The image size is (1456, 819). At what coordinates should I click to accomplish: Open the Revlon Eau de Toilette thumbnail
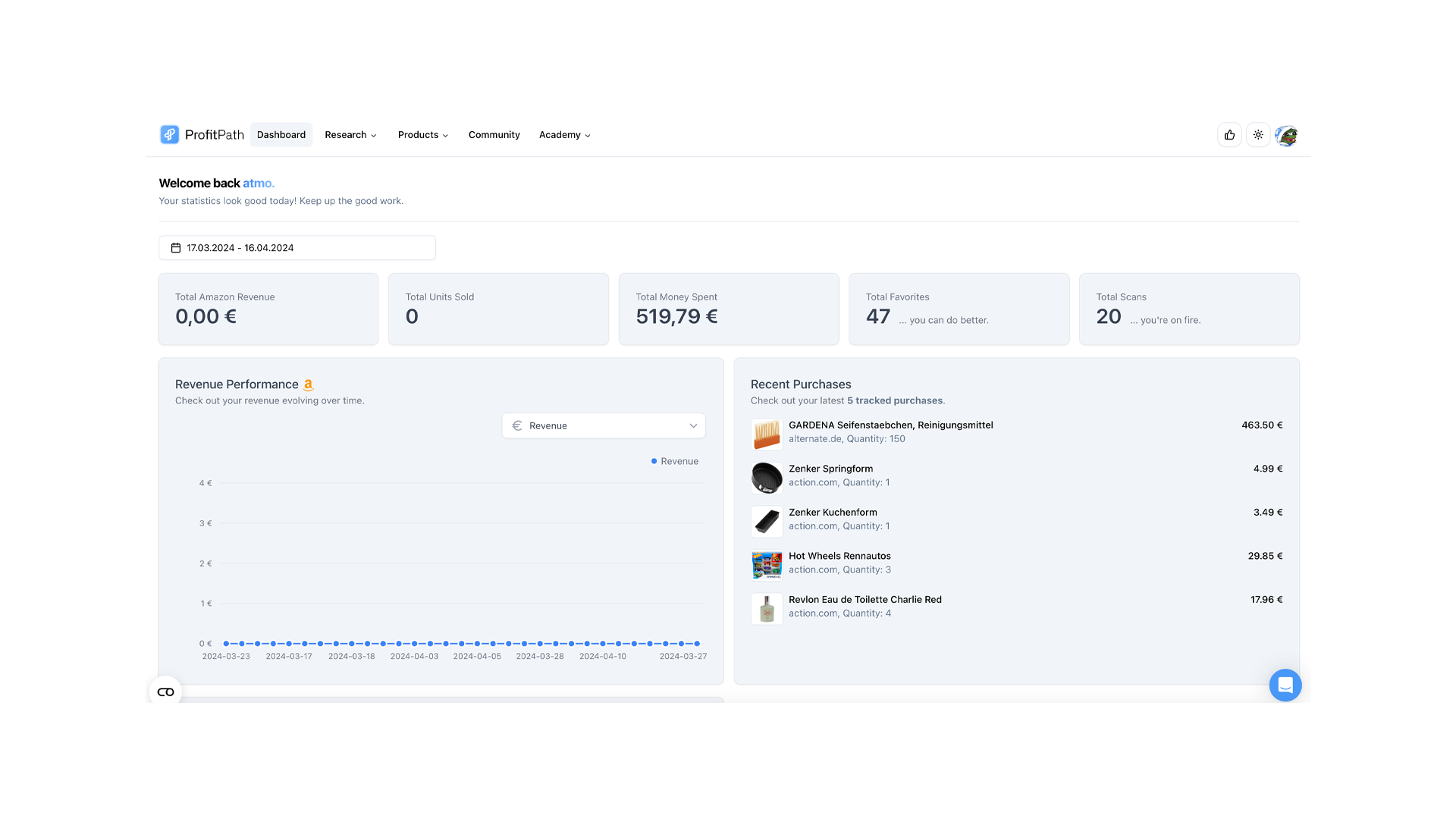[767, 608]
